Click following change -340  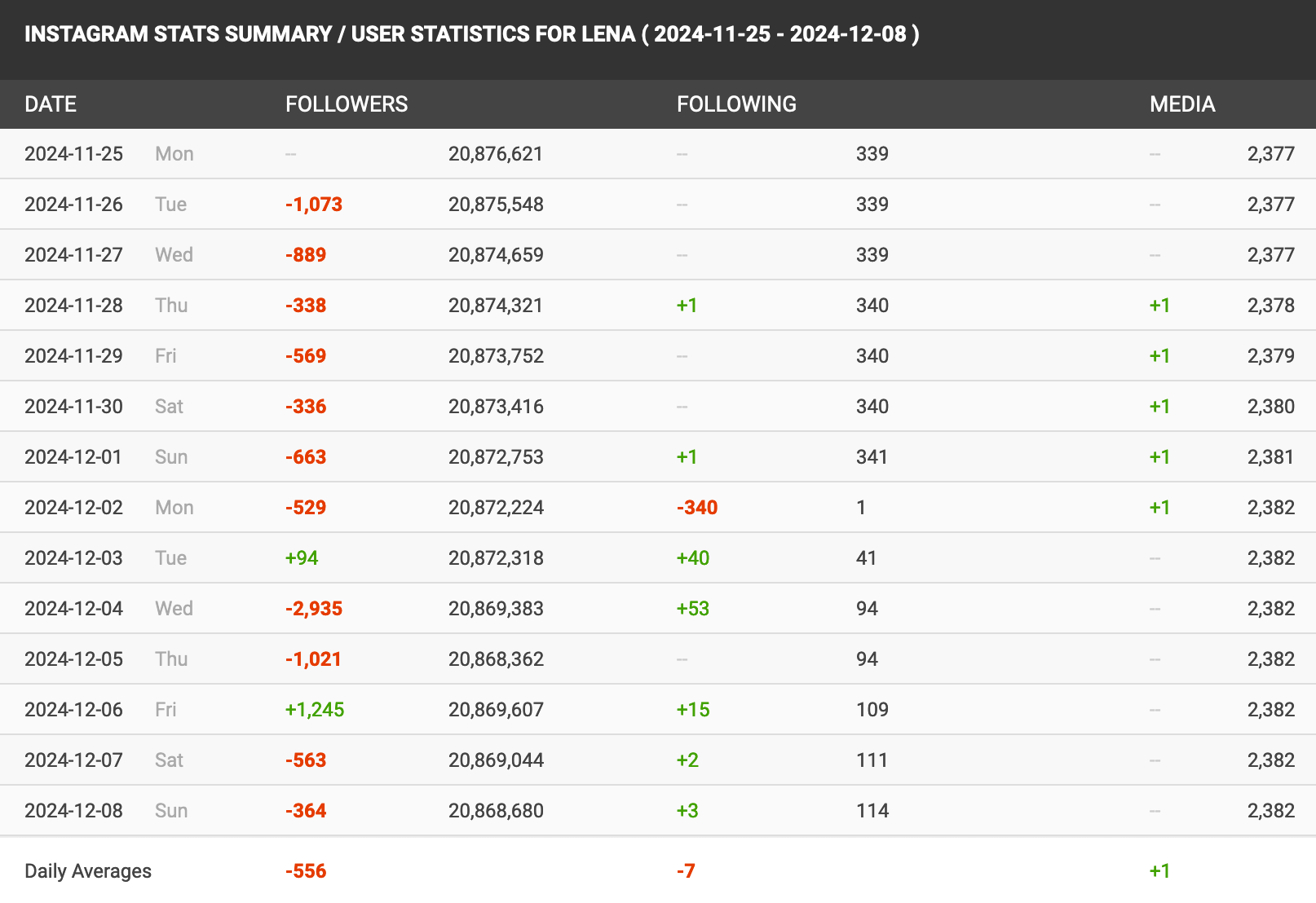(697, 508)
